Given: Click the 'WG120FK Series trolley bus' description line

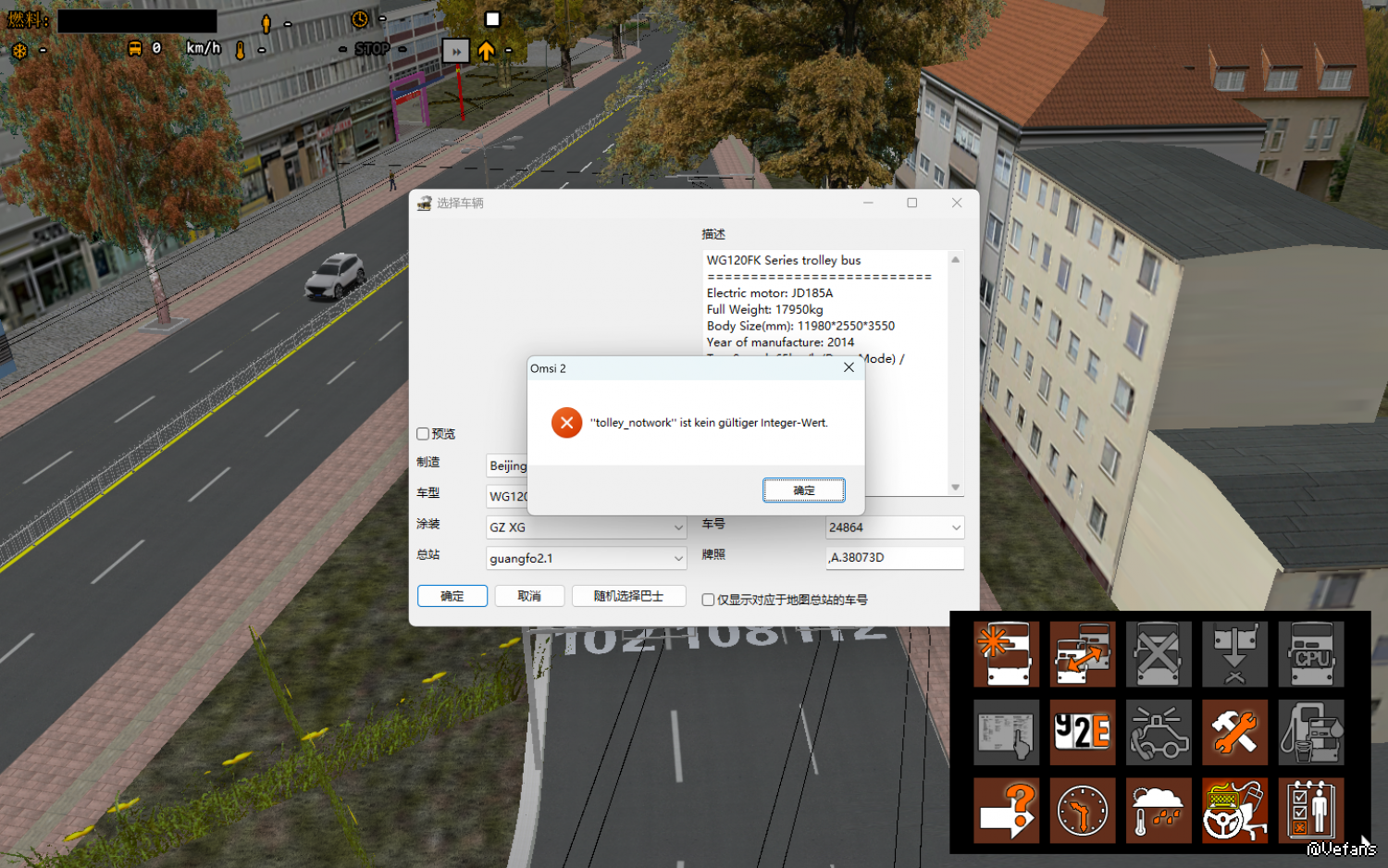Looking at the screenshot, I should pyautogui.click(x=784, y=260).
